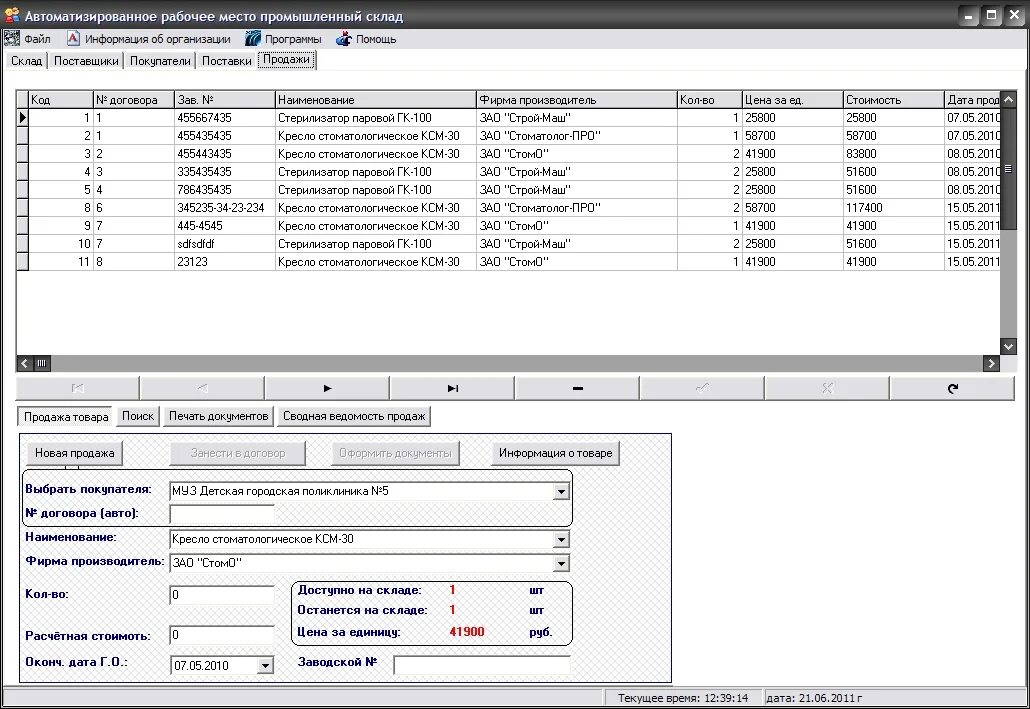Screen dimensions: 1030x709
Task: Click the grid's scroll down arrow
Action: point(1008,346)
